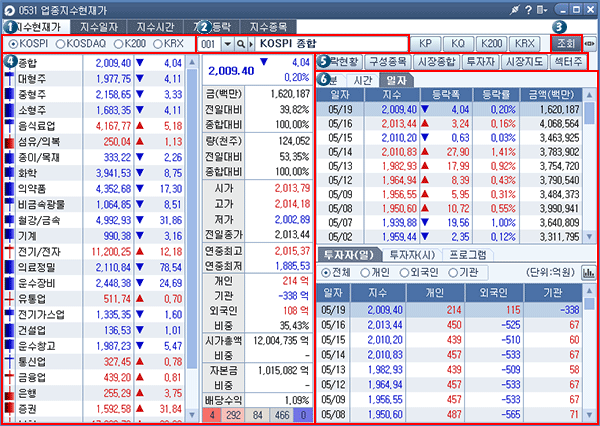Click the 투자자 button

pyautogui.click(x=480, y=62)
